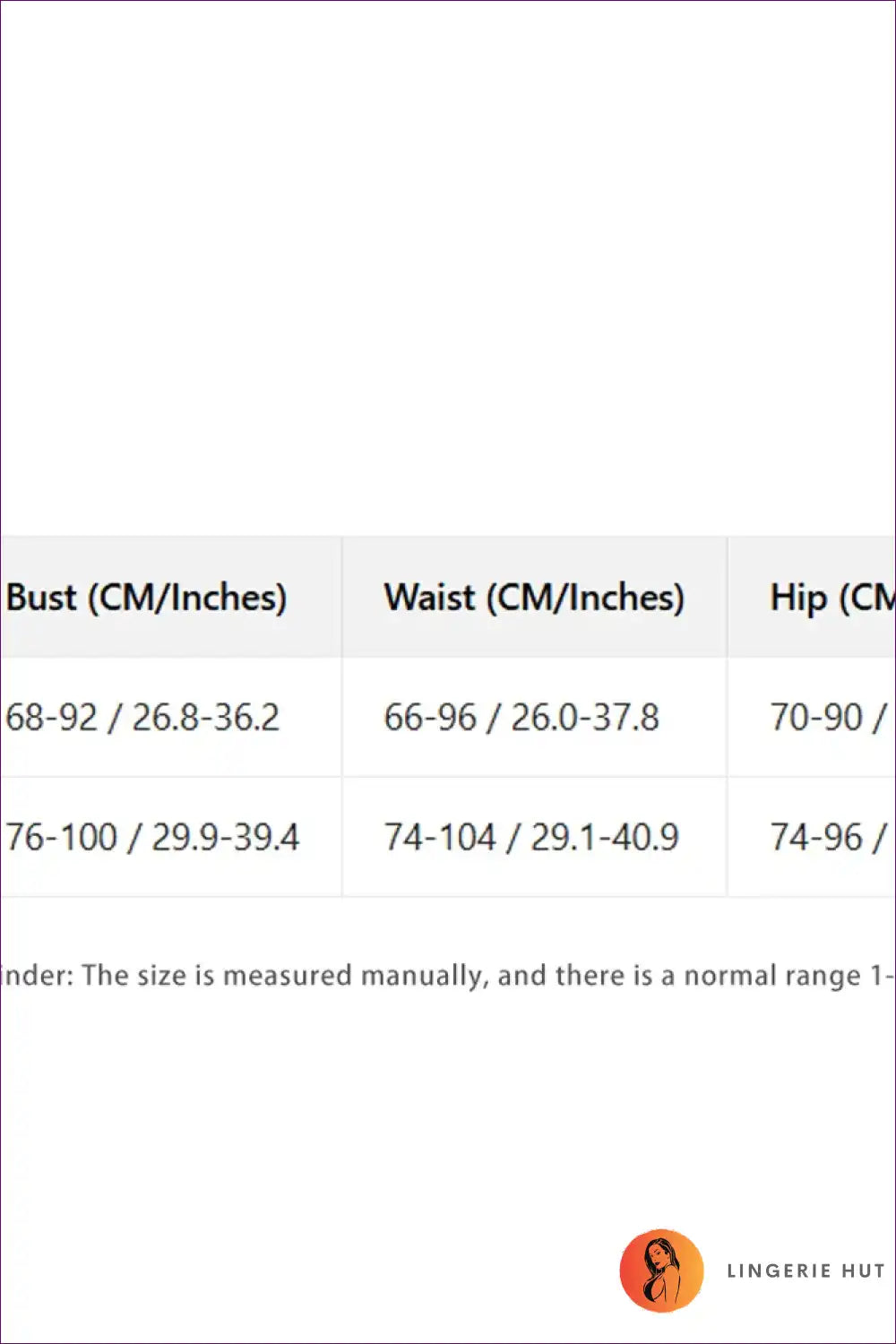Image resolution: width=896 pixels, height=1344 pixels.
Task: Select the Waist (CM/Inches) column header
Action: [x=534, y=598]
